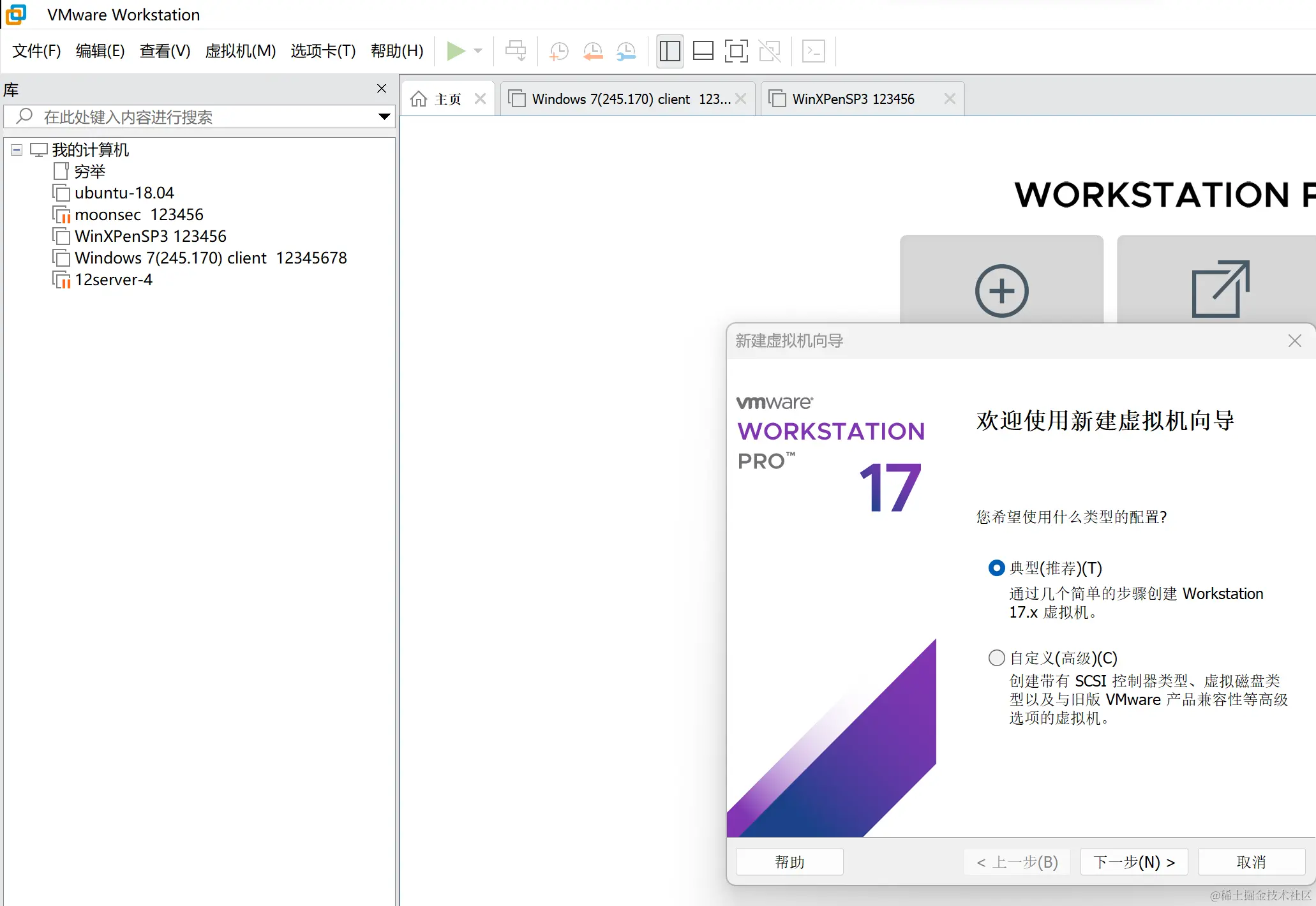Click the take snapshot clock icon
Image resolution: width=1316 pixels, height=906 pixels.
click(559, 51)
